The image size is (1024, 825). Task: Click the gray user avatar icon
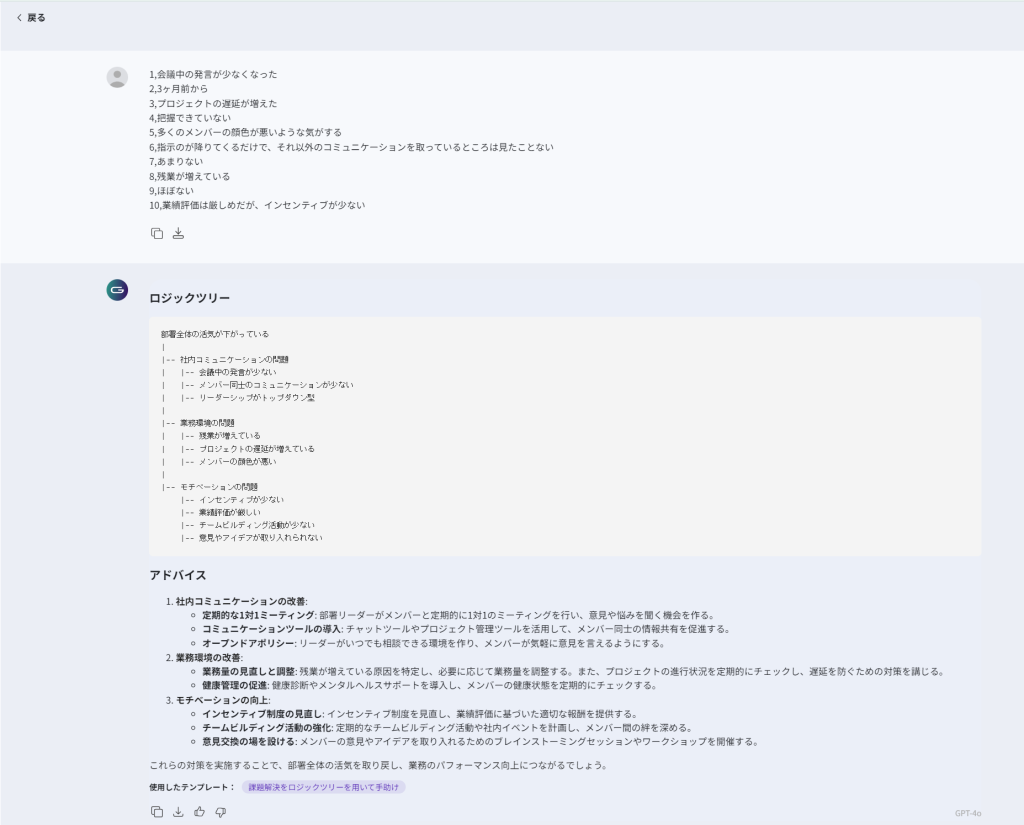117,77
